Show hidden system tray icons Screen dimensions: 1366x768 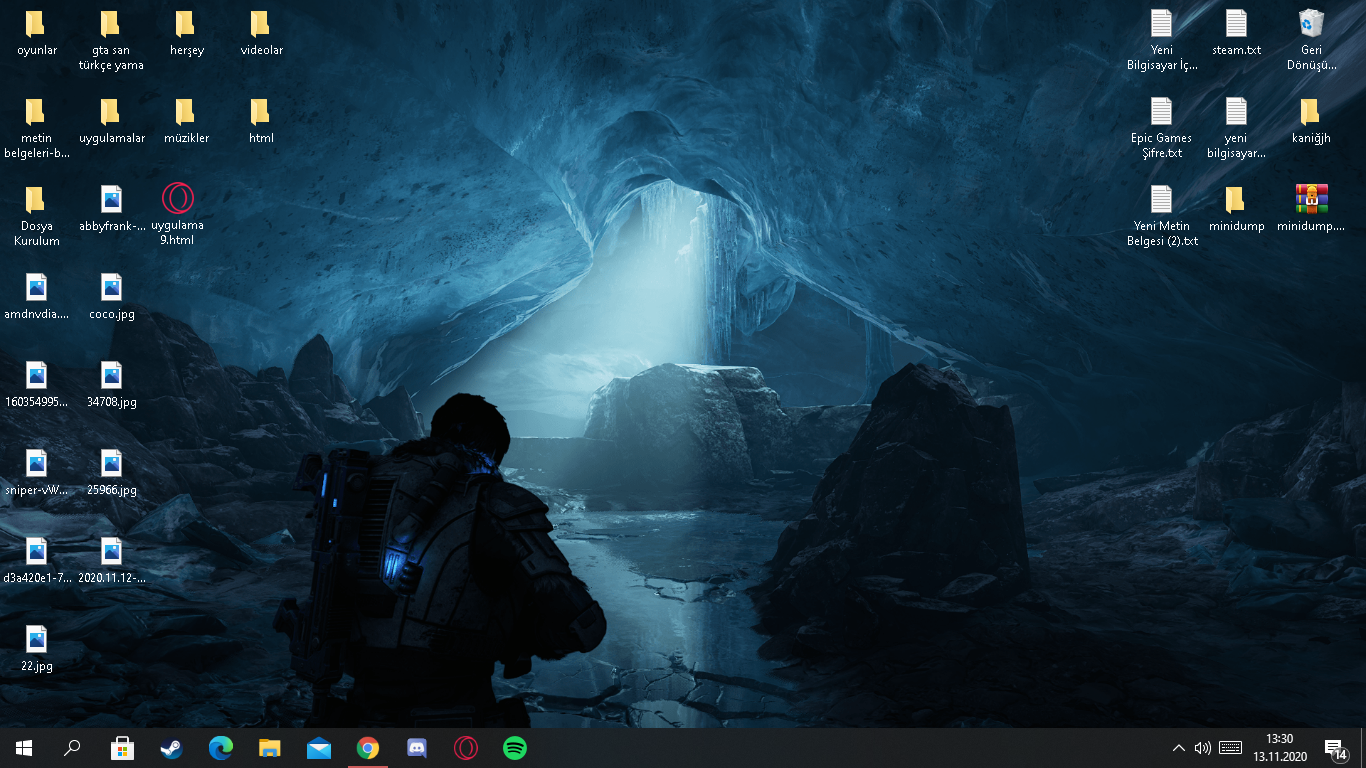pos(1179,748)
